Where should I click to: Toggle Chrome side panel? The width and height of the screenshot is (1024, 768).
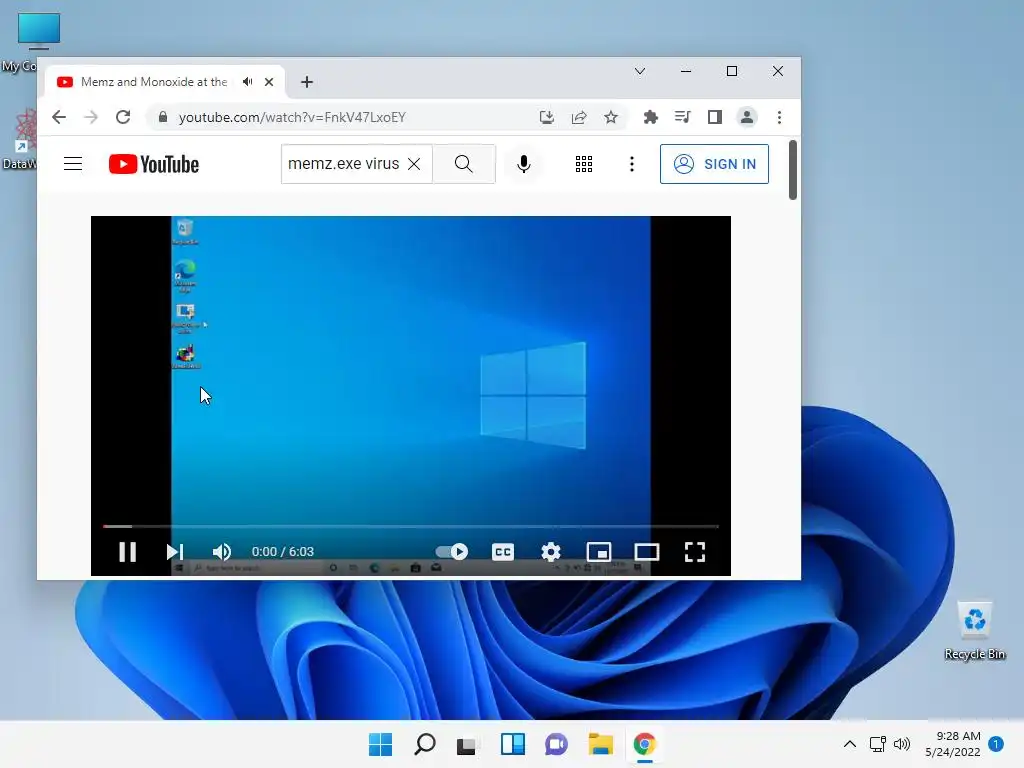(x=714, y=117)
